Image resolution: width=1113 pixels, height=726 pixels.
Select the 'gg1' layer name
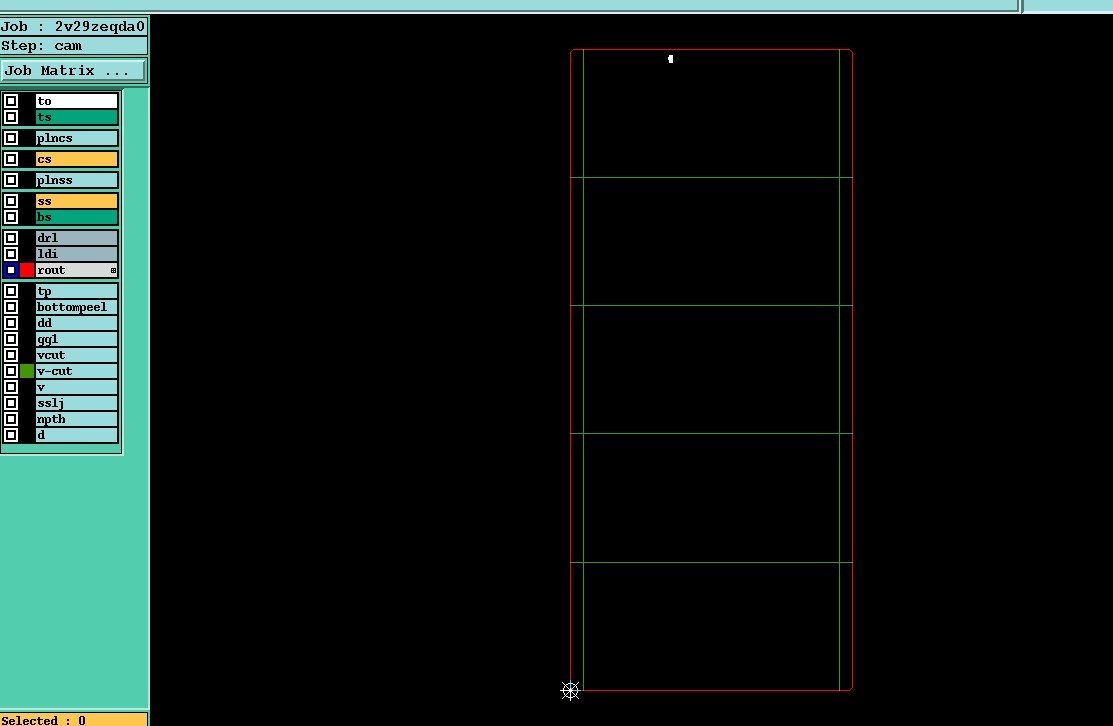tap(77, 339)
